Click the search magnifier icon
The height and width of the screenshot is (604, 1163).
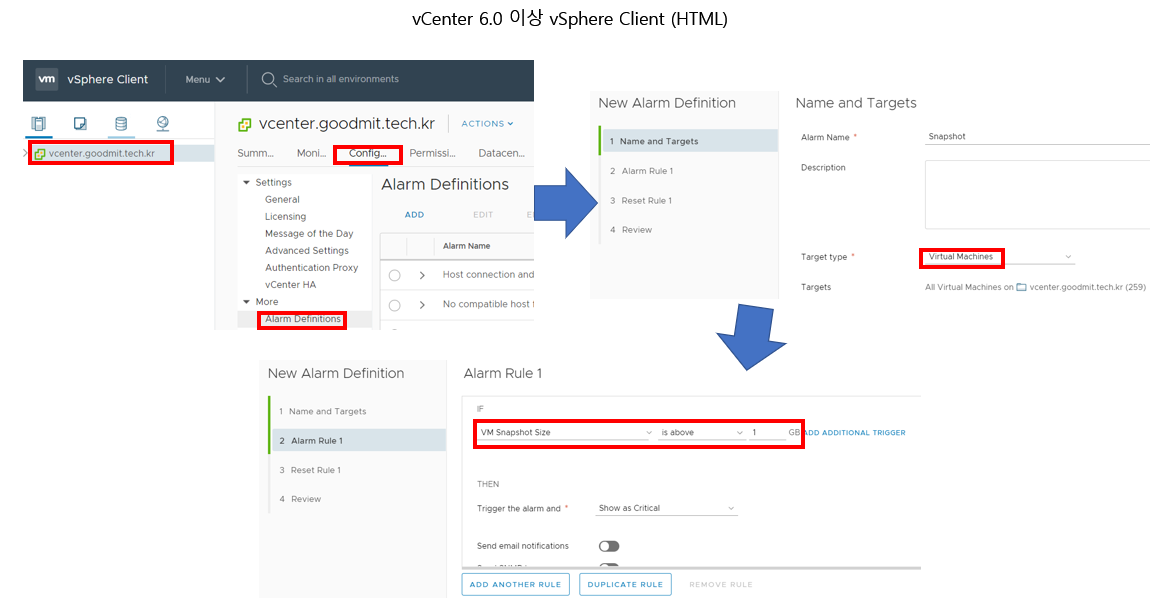pos(268,79)
